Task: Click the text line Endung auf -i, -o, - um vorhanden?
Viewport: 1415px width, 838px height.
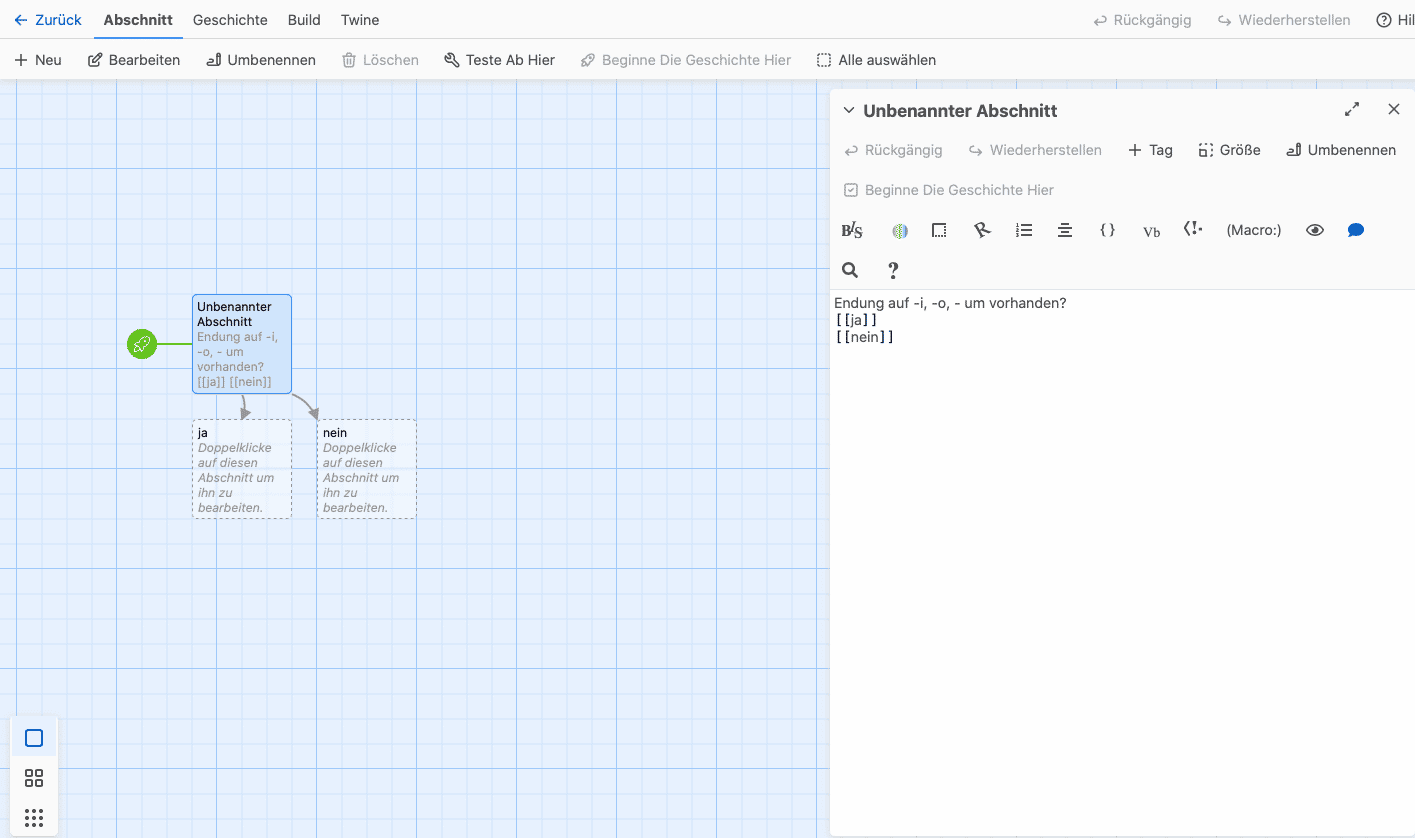Action: tap(950, 303)
